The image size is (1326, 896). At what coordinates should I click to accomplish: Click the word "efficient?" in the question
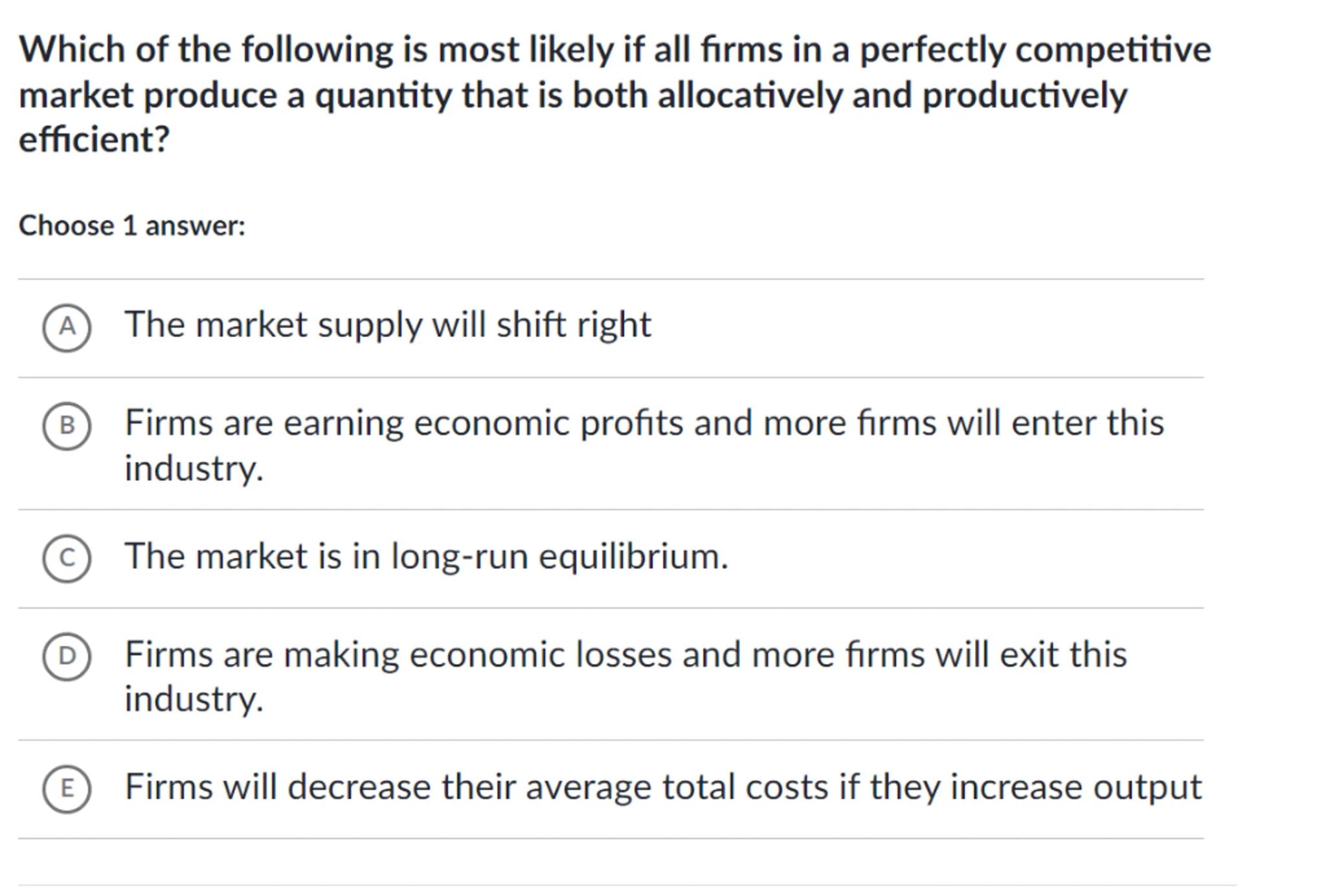click(94, 139)
